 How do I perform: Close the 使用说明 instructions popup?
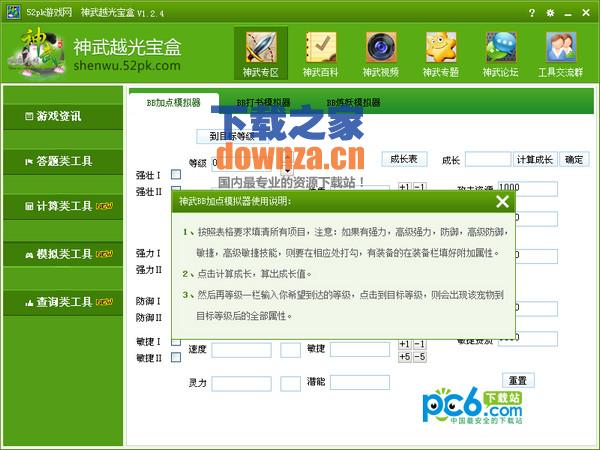pyautogui.click(x=502, y=201)
